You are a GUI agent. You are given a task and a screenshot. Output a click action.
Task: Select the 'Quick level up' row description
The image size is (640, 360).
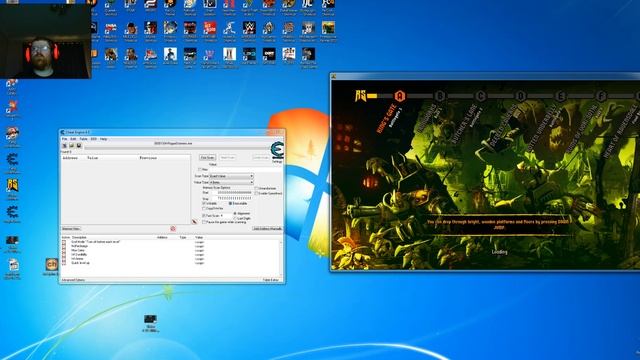click(80, 263)
